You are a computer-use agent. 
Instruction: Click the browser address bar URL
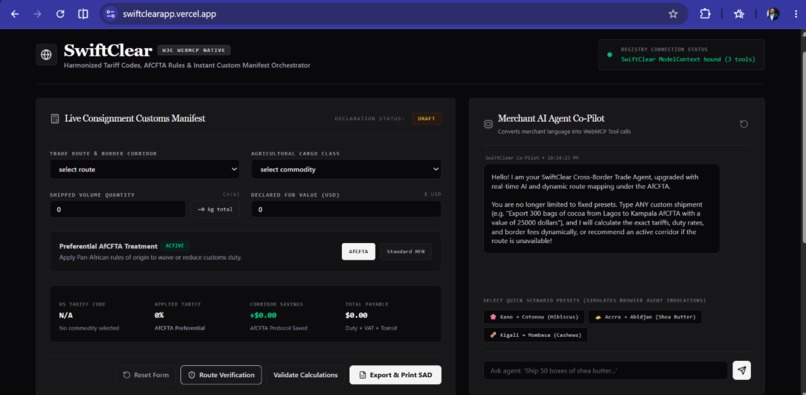click(x=169, y=14)
